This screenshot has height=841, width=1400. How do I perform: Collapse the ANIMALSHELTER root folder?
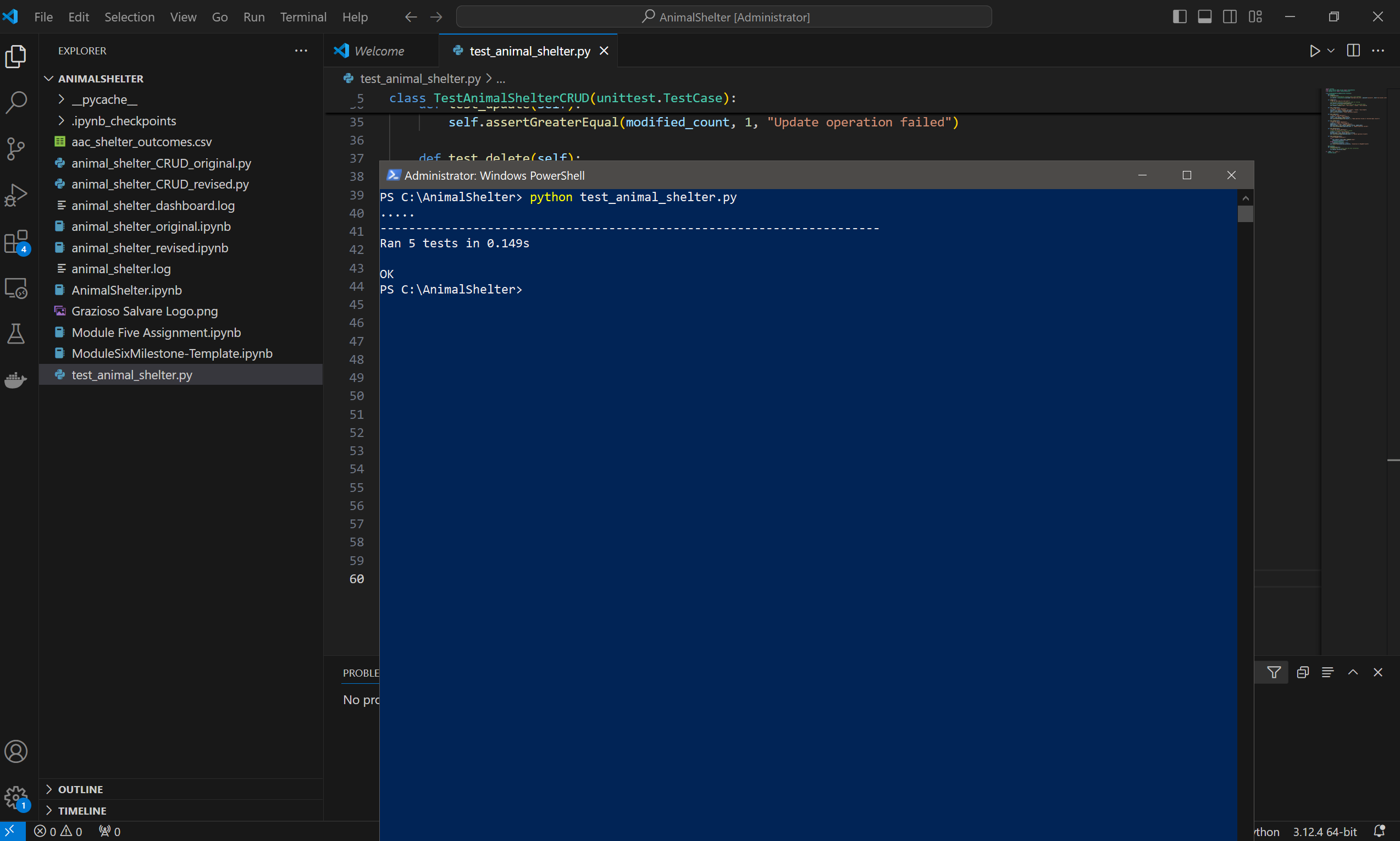(49, 79)
